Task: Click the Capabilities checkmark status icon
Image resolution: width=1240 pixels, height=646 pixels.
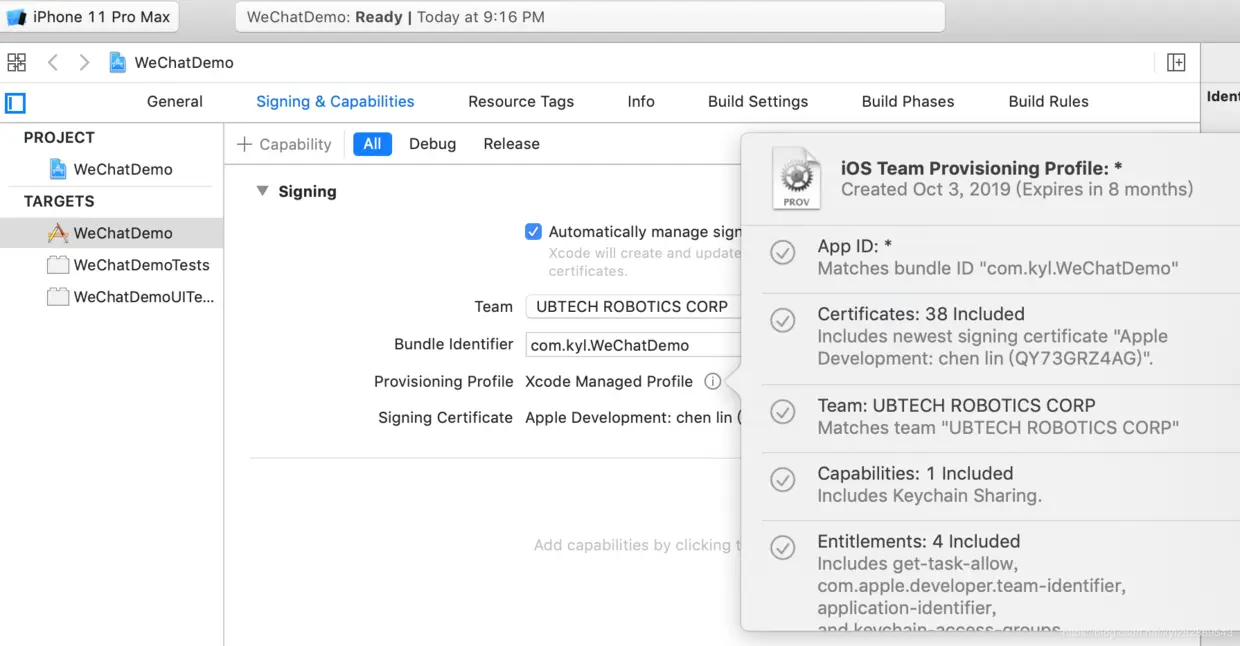Action: (783, 480)
